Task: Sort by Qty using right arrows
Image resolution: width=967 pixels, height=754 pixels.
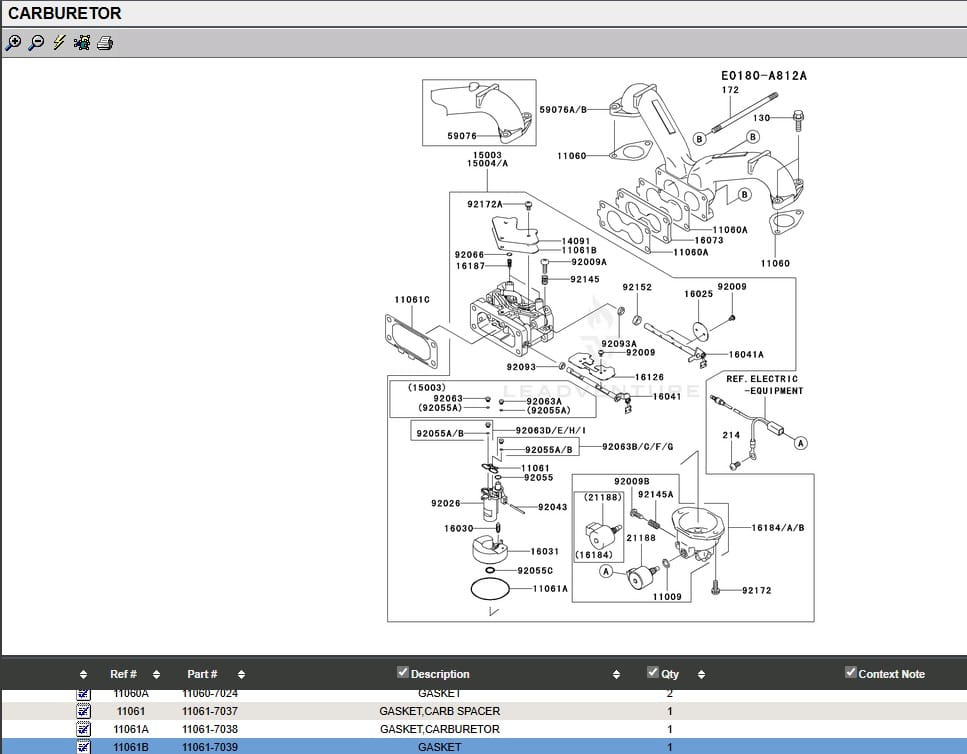Action: (700, 675)
